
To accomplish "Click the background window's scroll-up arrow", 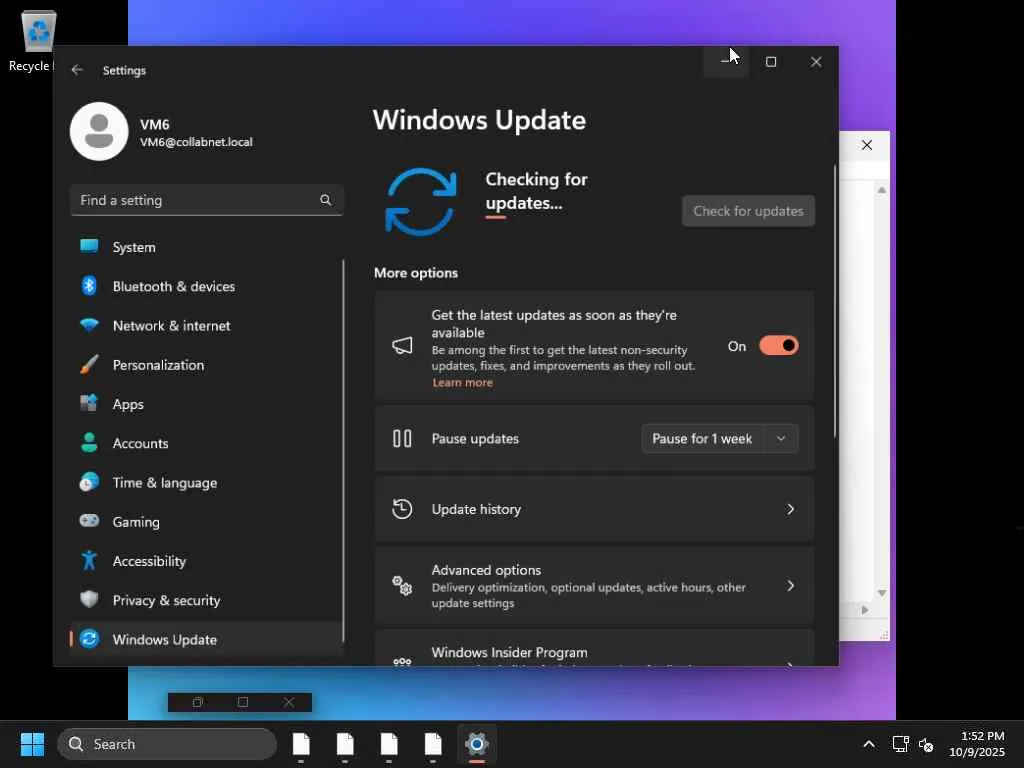I will click(882, 190).
